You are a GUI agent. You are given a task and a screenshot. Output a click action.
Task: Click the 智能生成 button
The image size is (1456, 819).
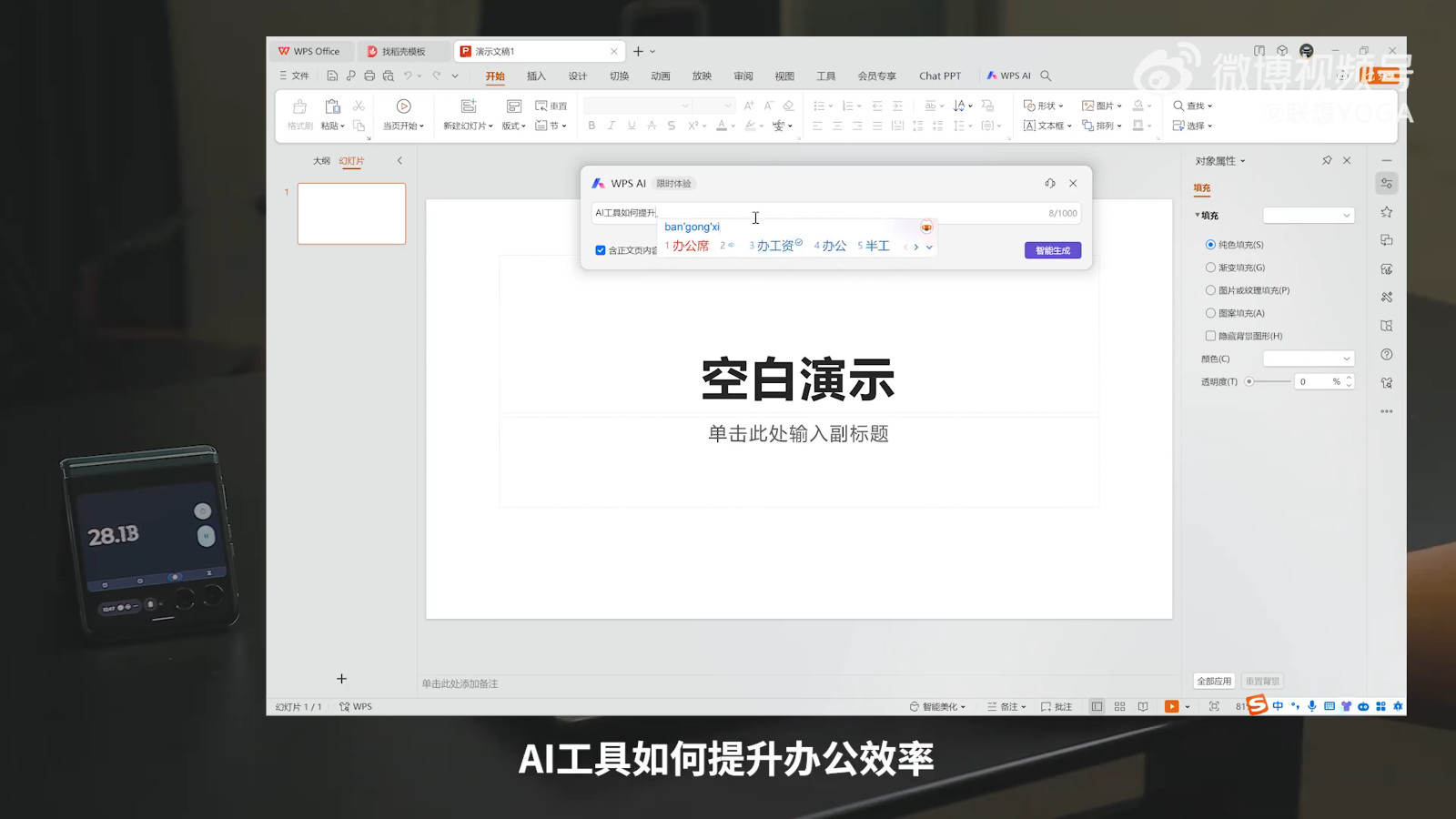click(1052, 250)
